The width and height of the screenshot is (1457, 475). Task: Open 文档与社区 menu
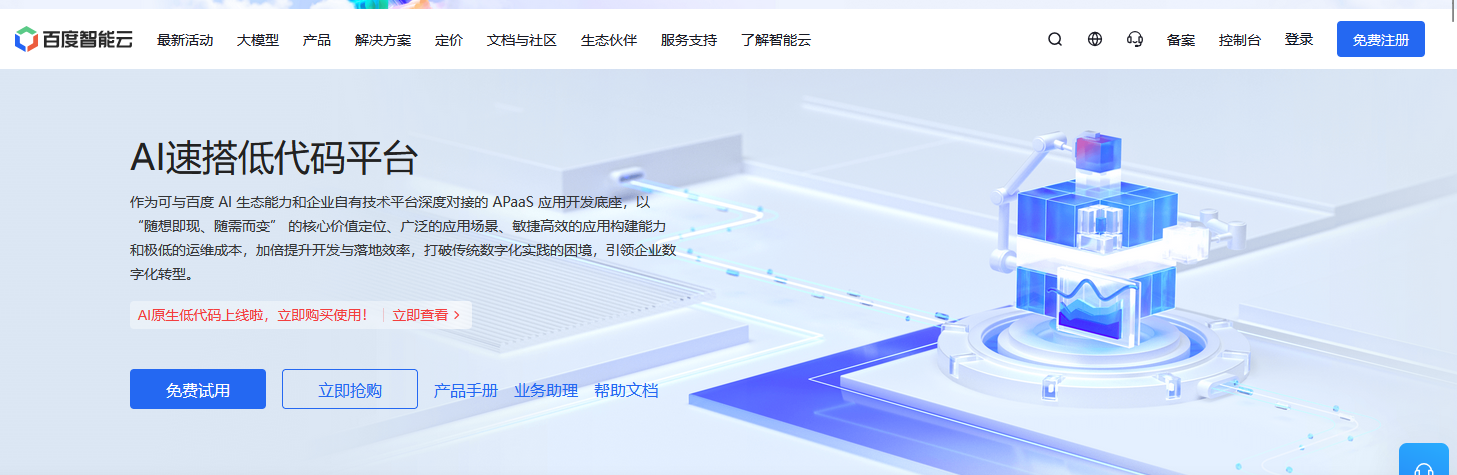[522, 41]
